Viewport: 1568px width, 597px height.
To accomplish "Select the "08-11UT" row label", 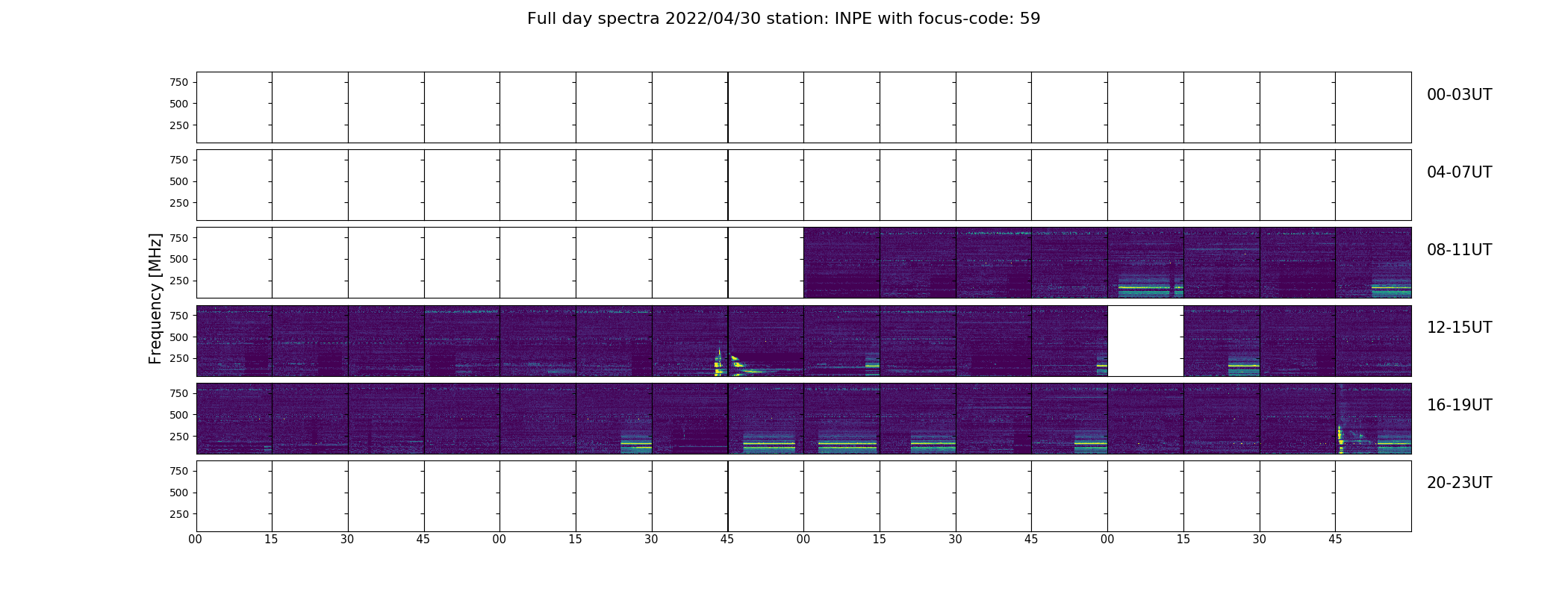I will (x=1459, y=250).
